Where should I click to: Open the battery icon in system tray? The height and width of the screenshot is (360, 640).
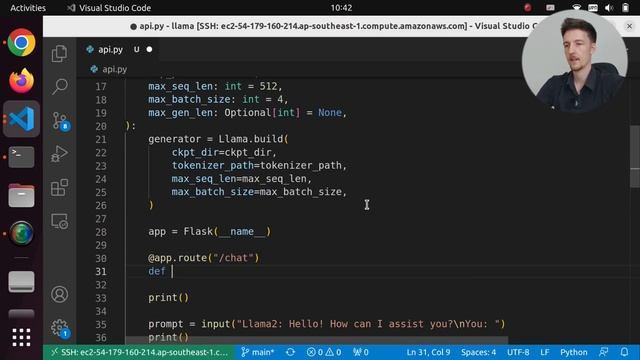click(625, 8)
